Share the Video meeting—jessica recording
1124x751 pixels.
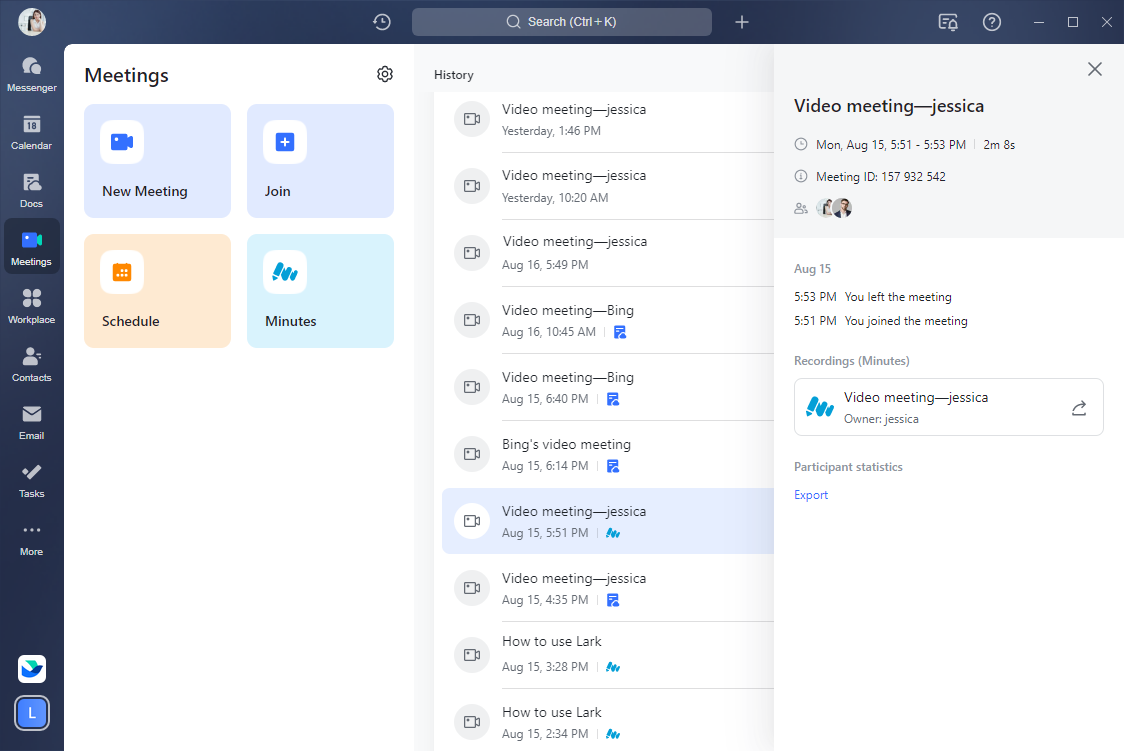(x=1079, y=407)
